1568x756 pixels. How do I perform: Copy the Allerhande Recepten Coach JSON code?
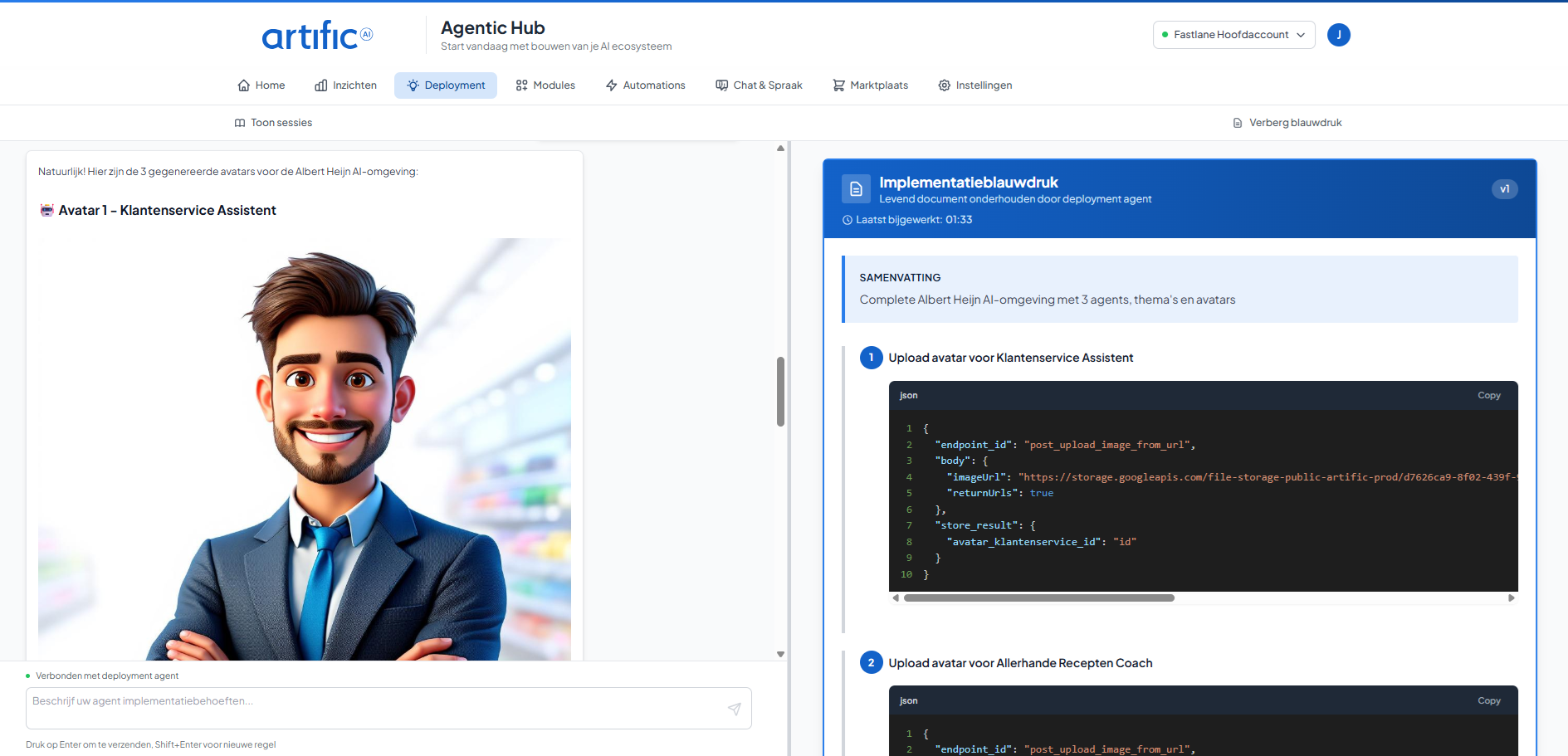1488,701
